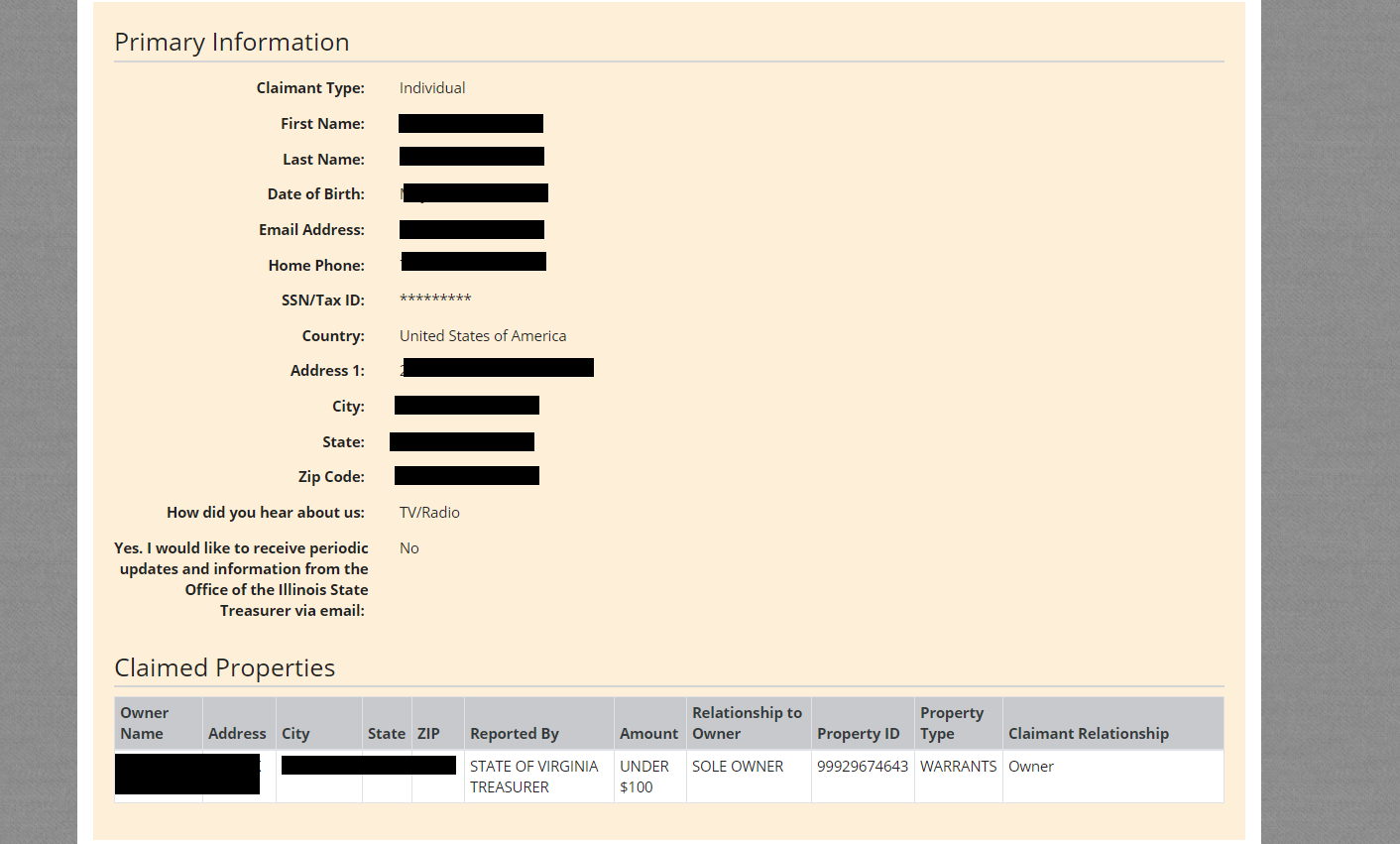Select the Individual claimant type value
Image resolution: width=1400 pixels, height=844 pixels.
pyautogui.click(x=431, y=87)
